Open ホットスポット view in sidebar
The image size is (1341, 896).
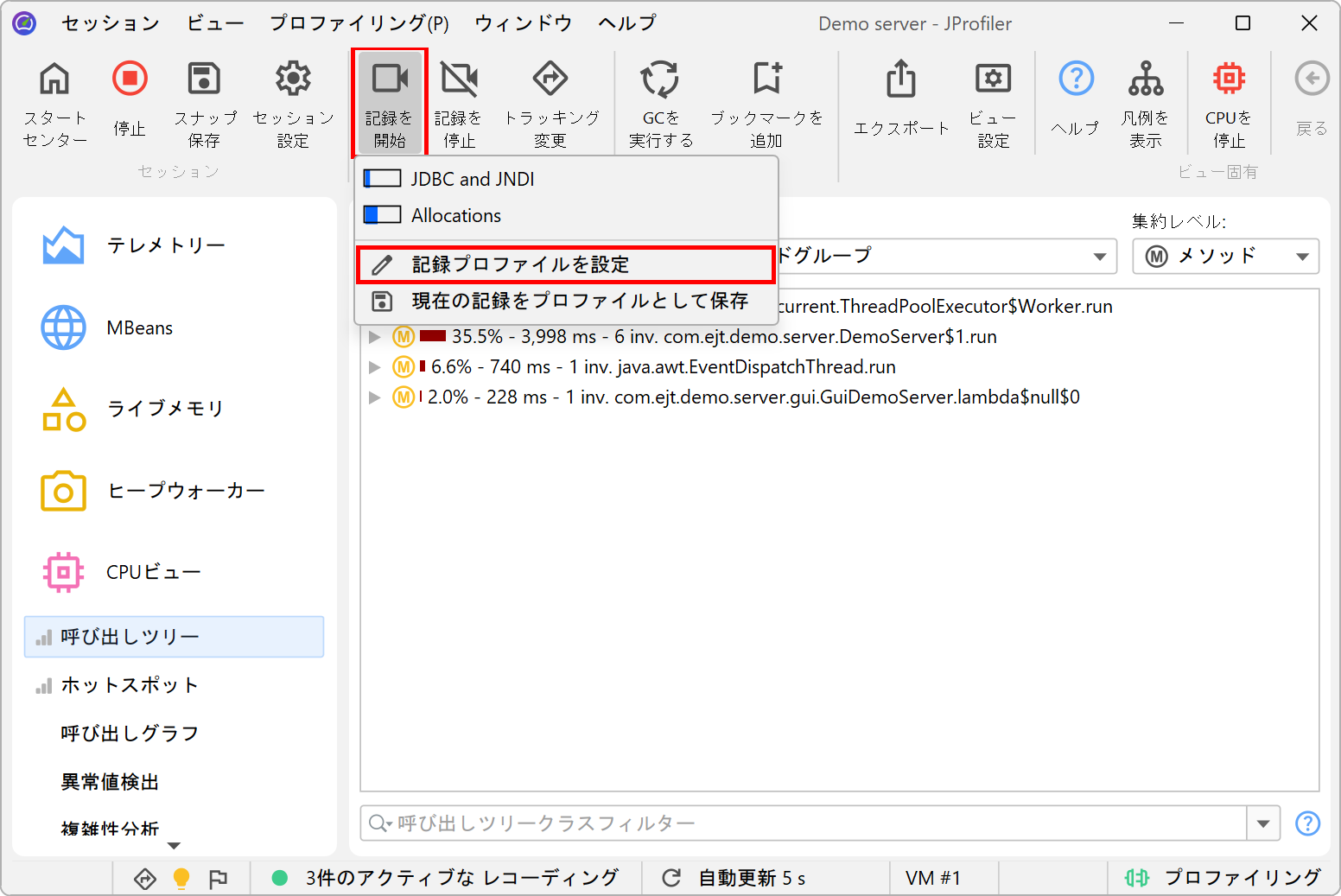130,685
